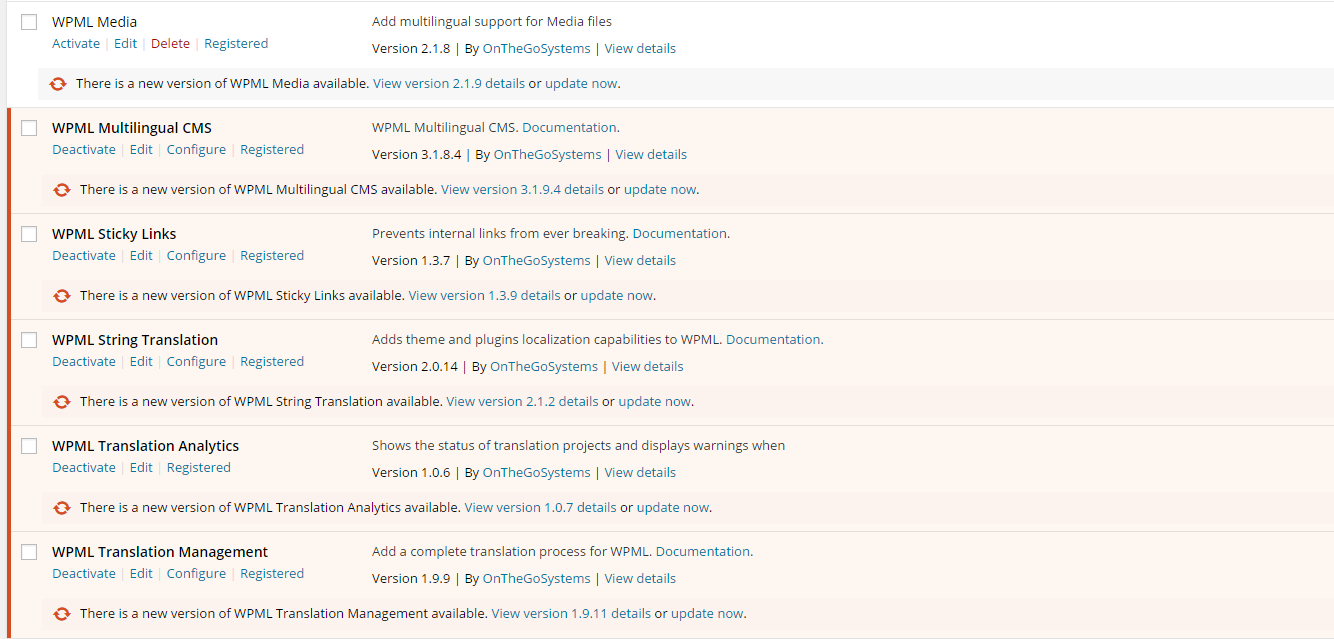The image size is (1334, 639).
Task: Open View version 1.0.7 details link
Action: point(540,508)
